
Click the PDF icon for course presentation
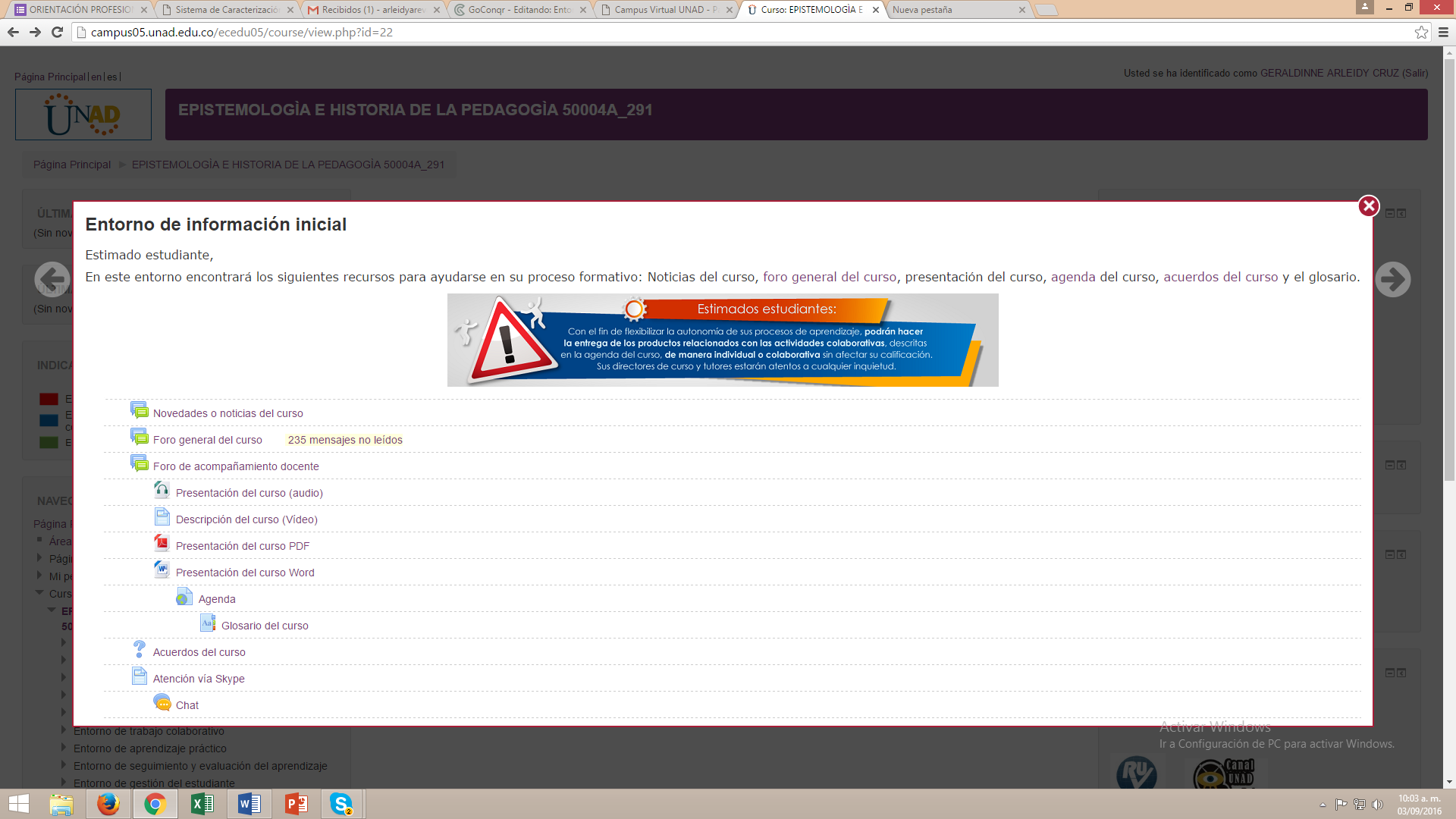click(162, 544)
